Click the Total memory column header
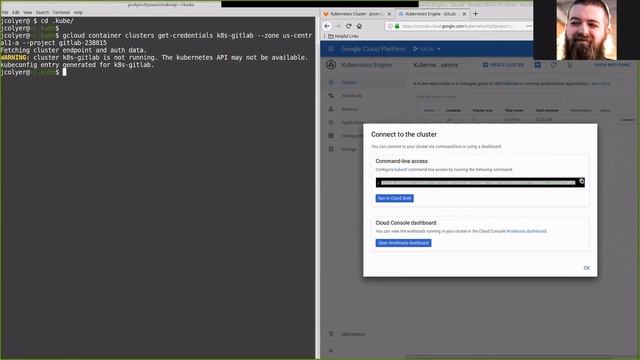Viewport: 640px width, 360px height. point(547,111)
